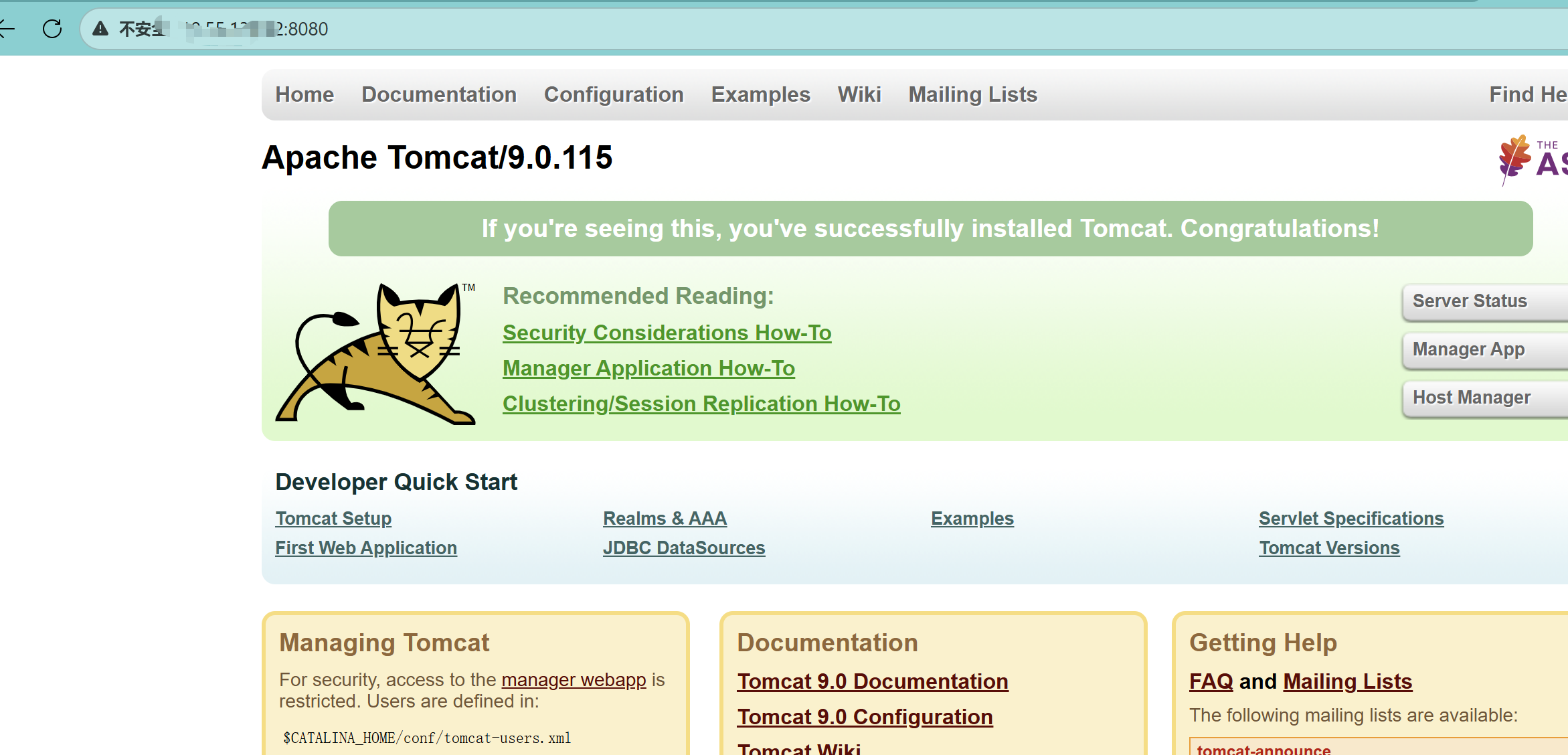Click the back arrow icon
Image resolution: width=1568 pixels, height=755 pixels.
click(7, 29)
